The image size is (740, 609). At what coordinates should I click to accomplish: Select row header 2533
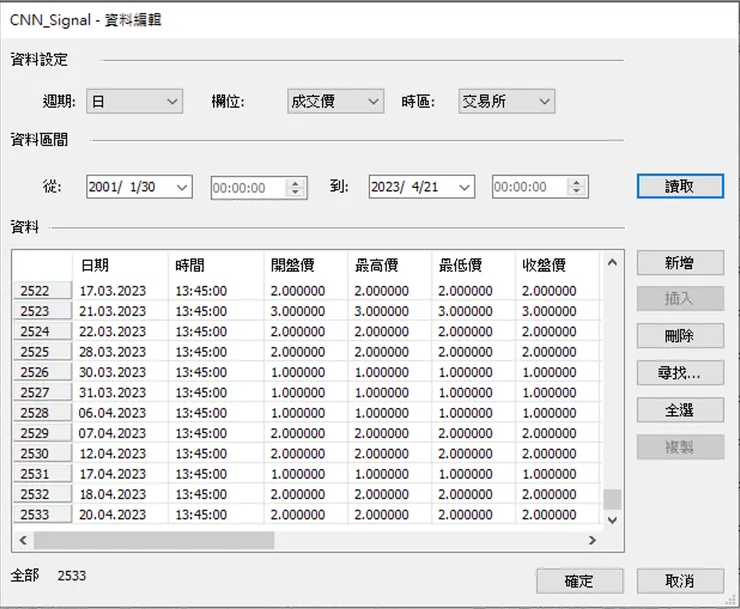42,514
